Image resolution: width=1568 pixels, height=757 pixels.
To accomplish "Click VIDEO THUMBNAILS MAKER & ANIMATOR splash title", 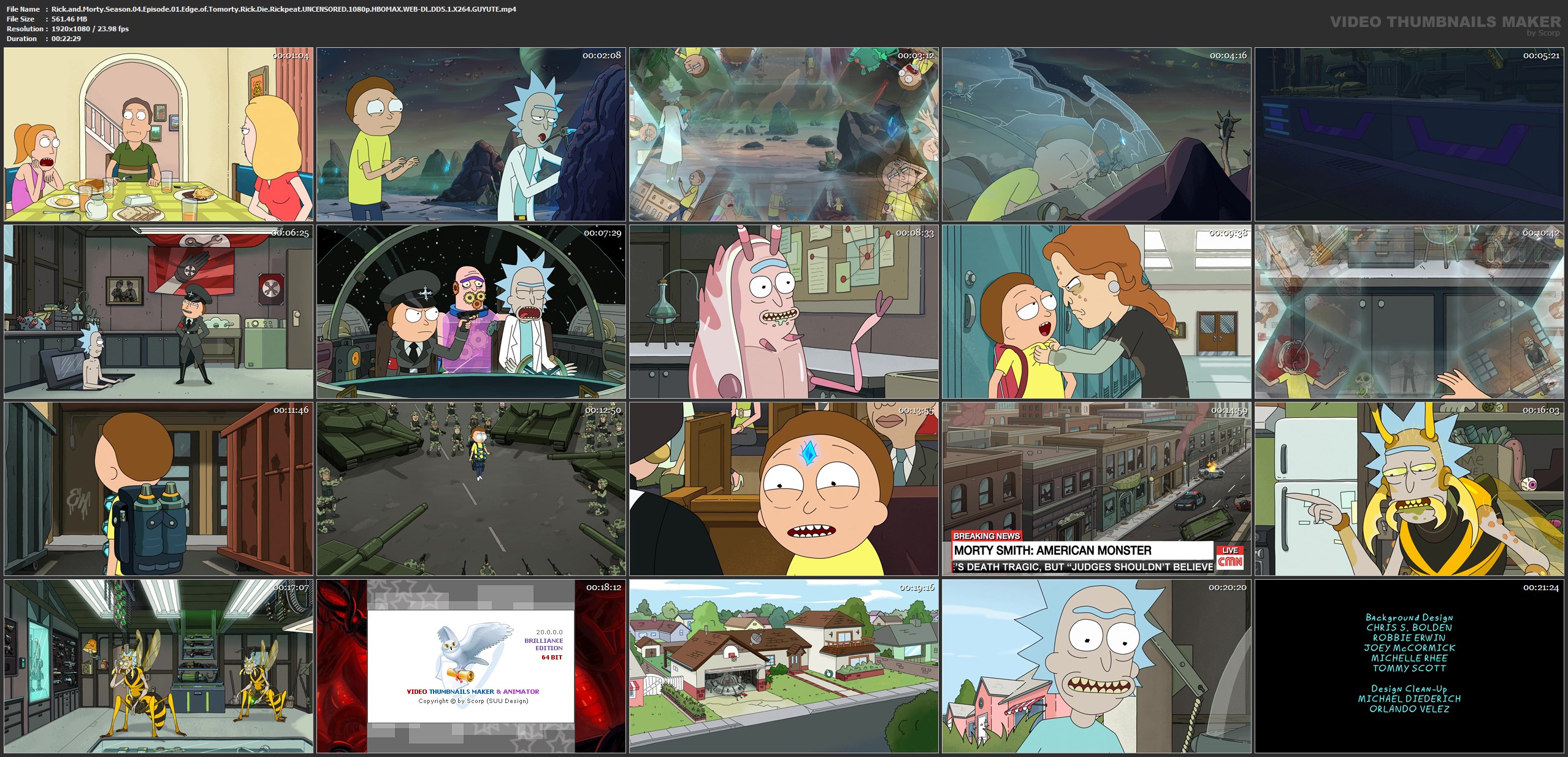I will point(473,691).
